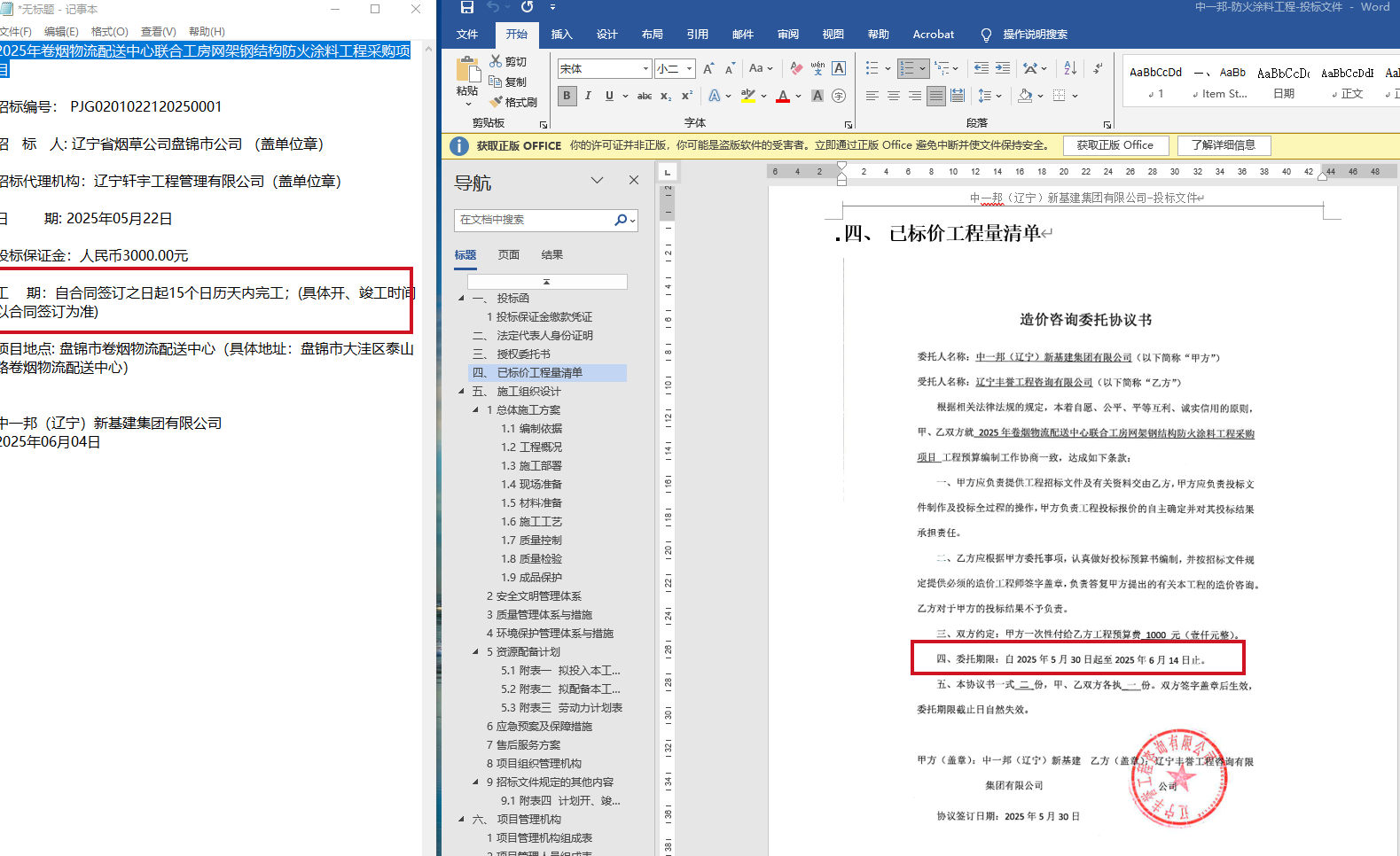Toggle Bold formatting
This screenshot has width=1400, height=856.
(567, 96)
